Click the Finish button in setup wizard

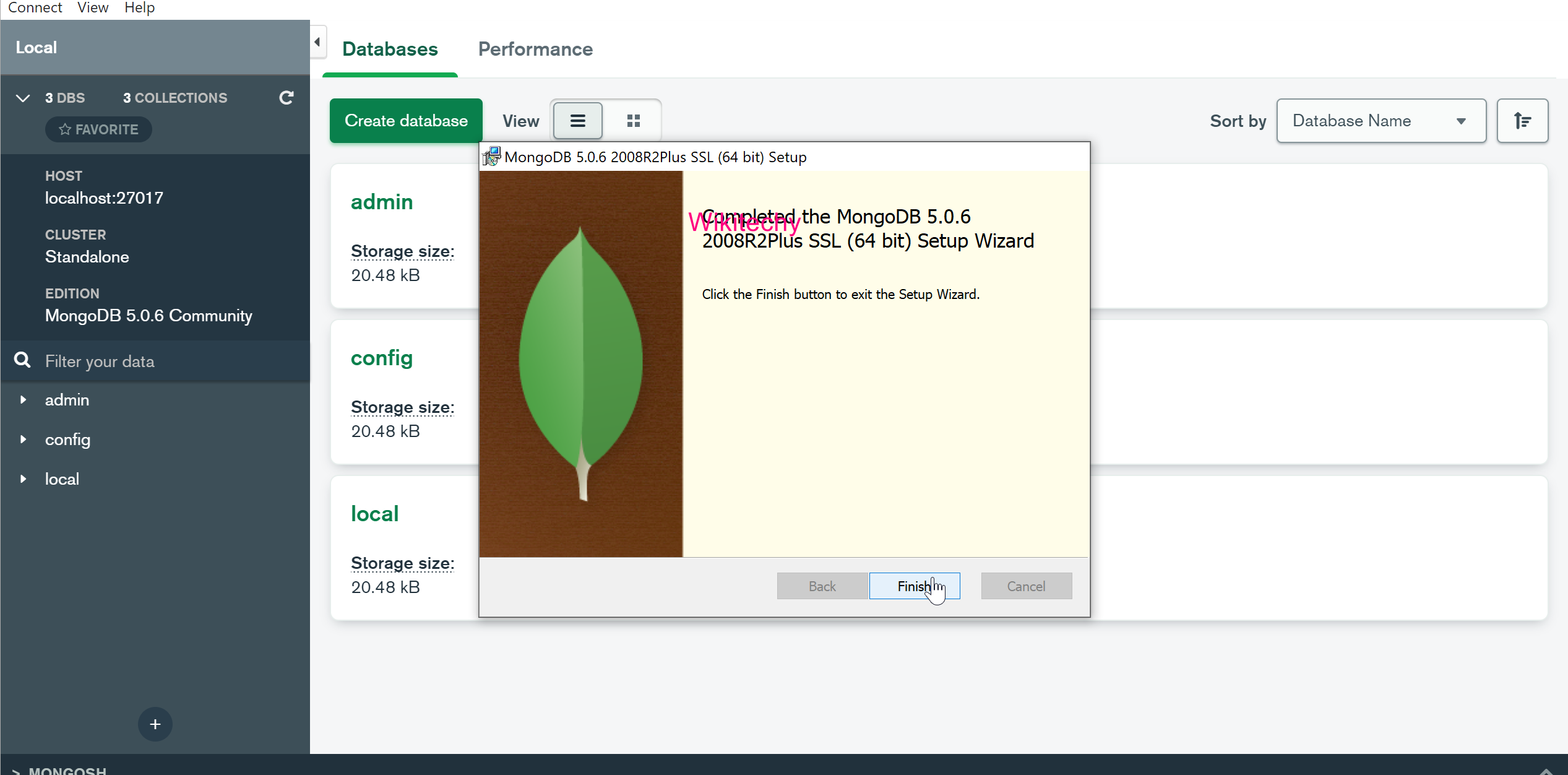point(914,586)
